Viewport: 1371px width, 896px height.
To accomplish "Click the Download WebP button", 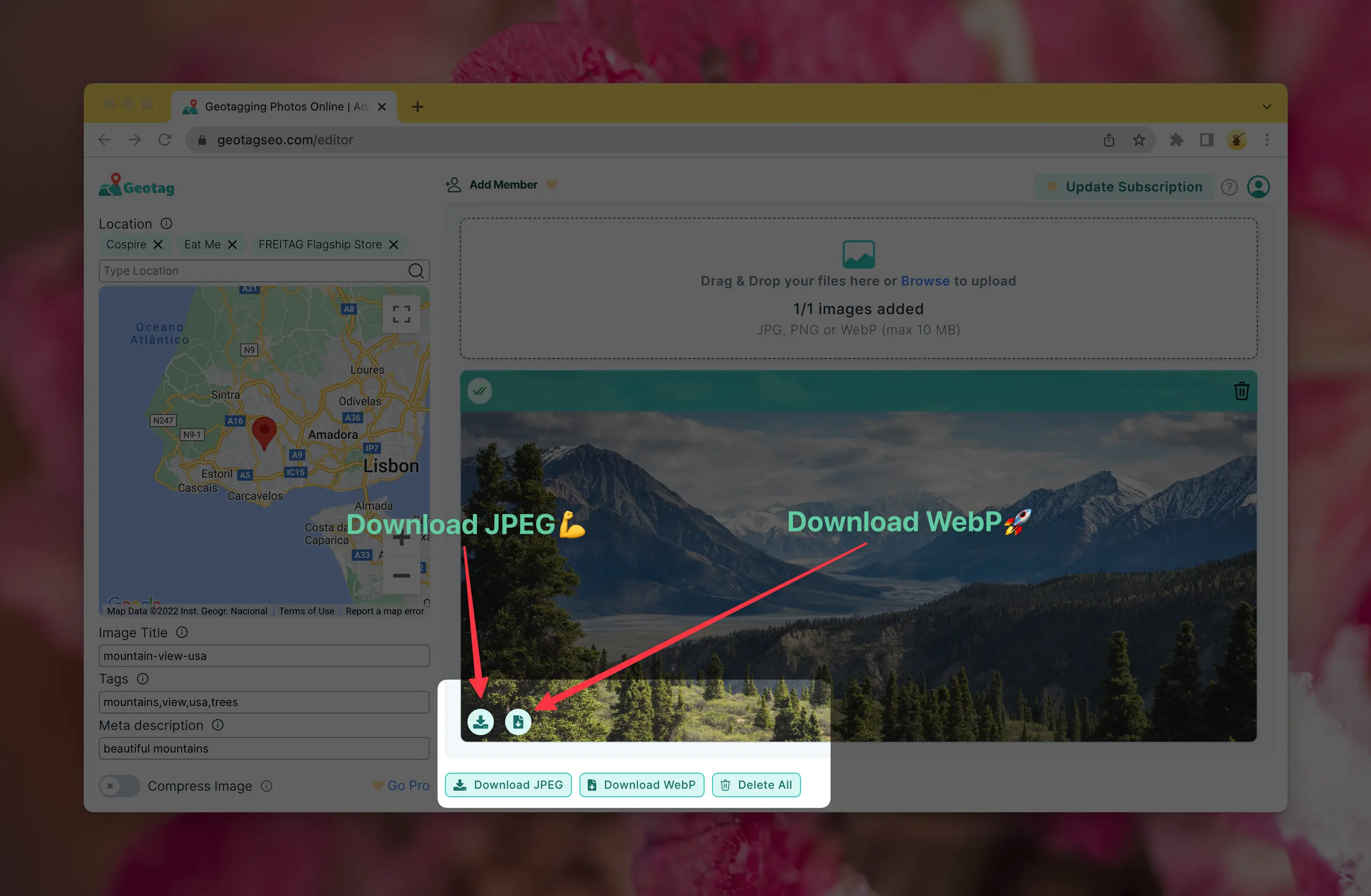I will point(641,784).
